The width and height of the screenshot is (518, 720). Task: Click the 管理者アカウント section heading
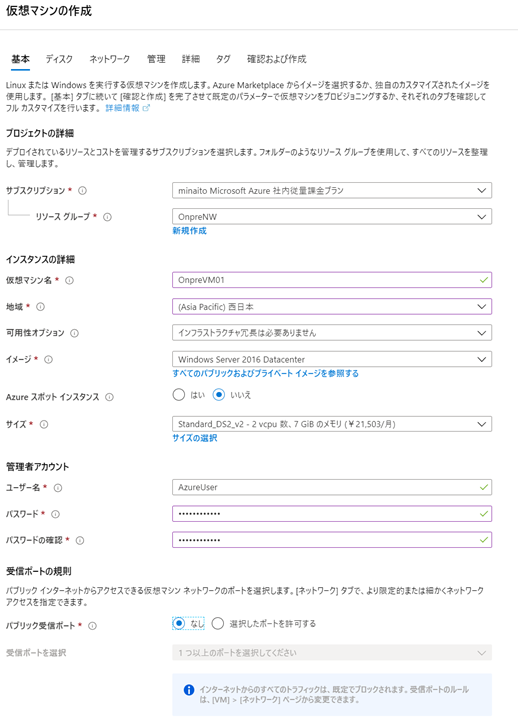37,467
